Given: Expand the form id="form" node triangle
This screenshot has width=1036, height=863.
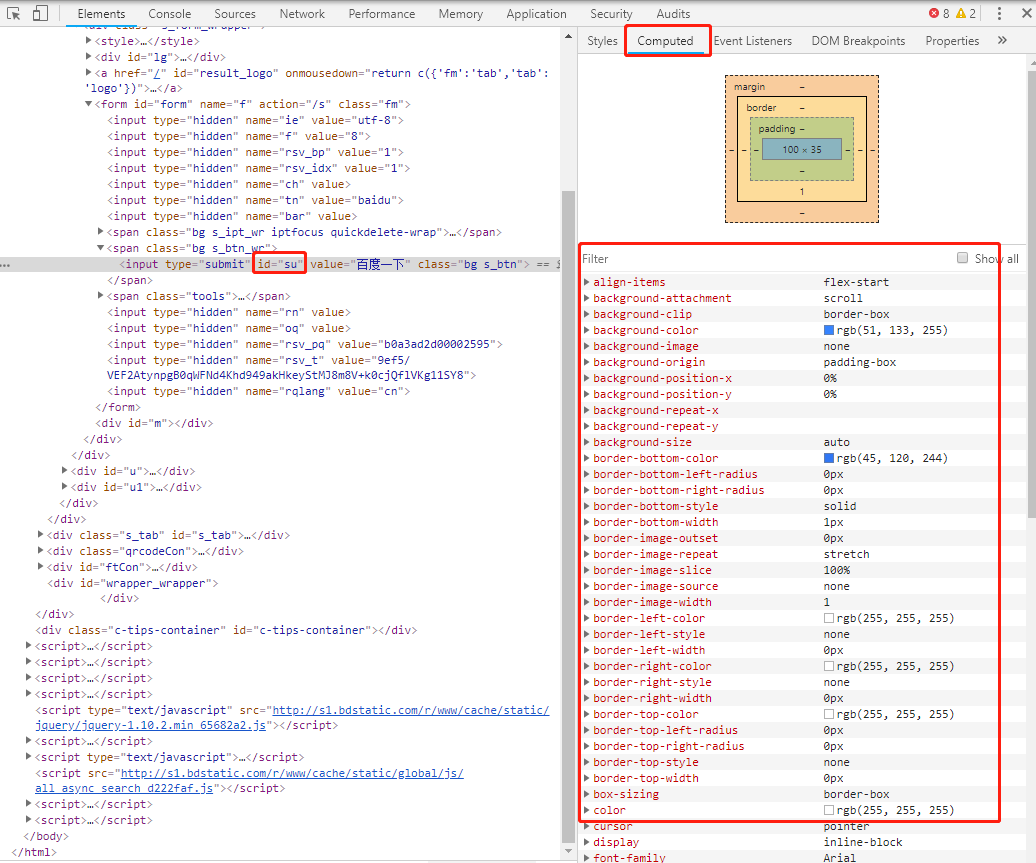Looking at the screenshot, I should [x=89, y=104].
